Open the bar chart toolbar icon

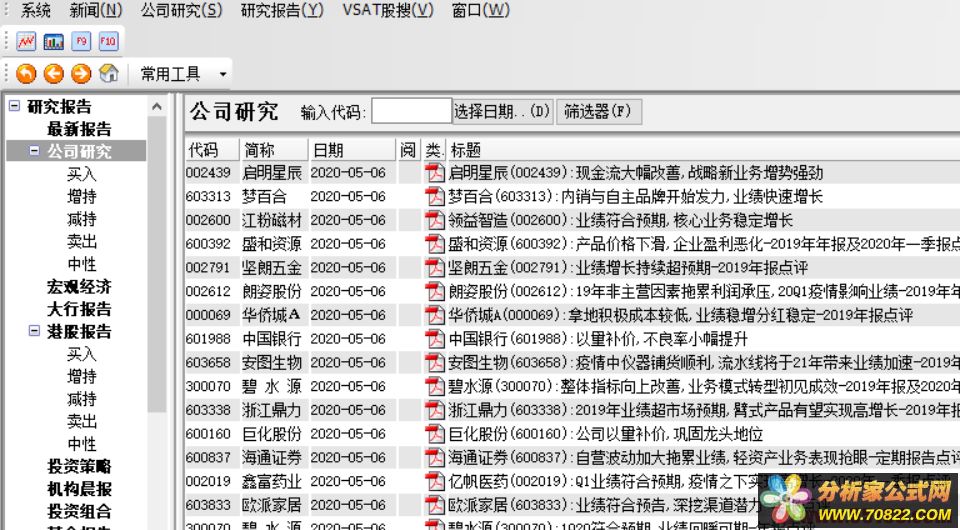pyautogui.click(x=54, y=41)
